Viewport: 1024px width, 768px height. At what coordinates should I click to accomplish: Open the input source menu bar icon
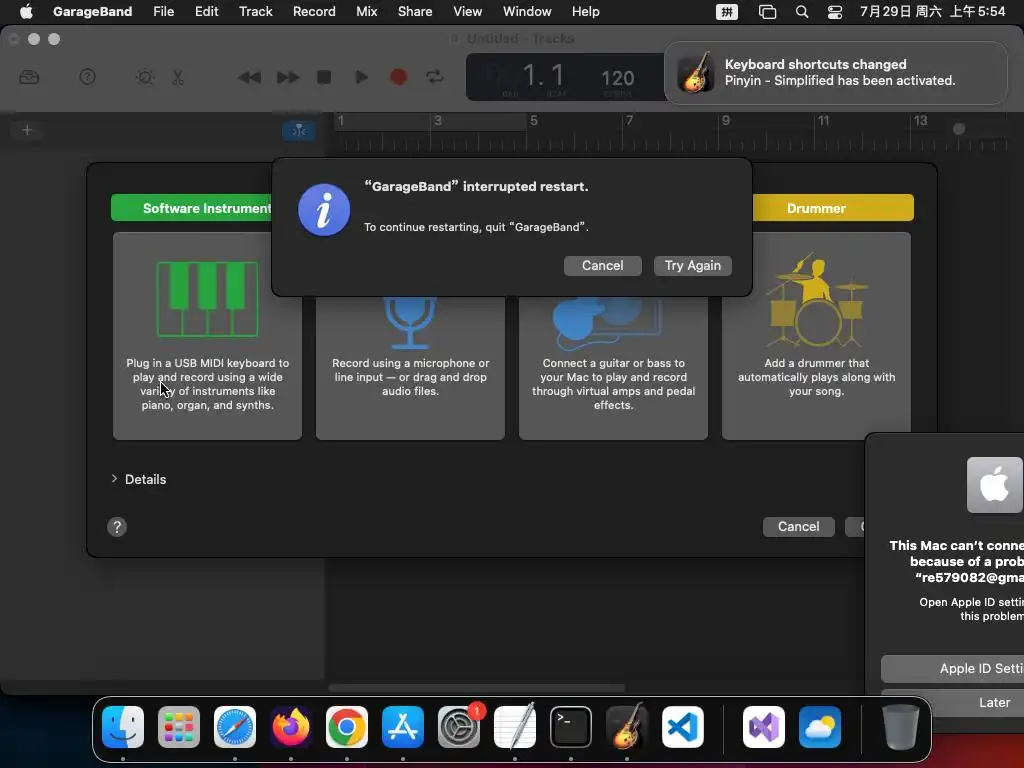click(x=727, y=12)
